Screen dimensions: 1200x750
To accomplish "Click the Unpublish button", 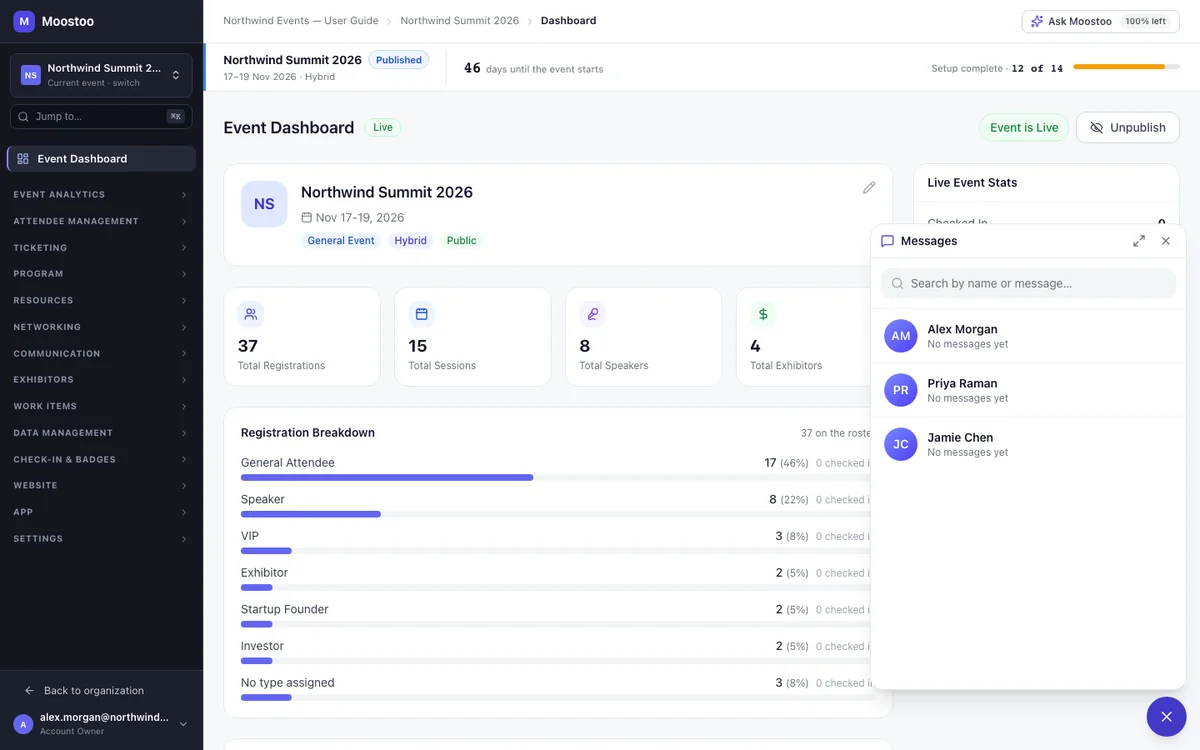I will 1128,128.
